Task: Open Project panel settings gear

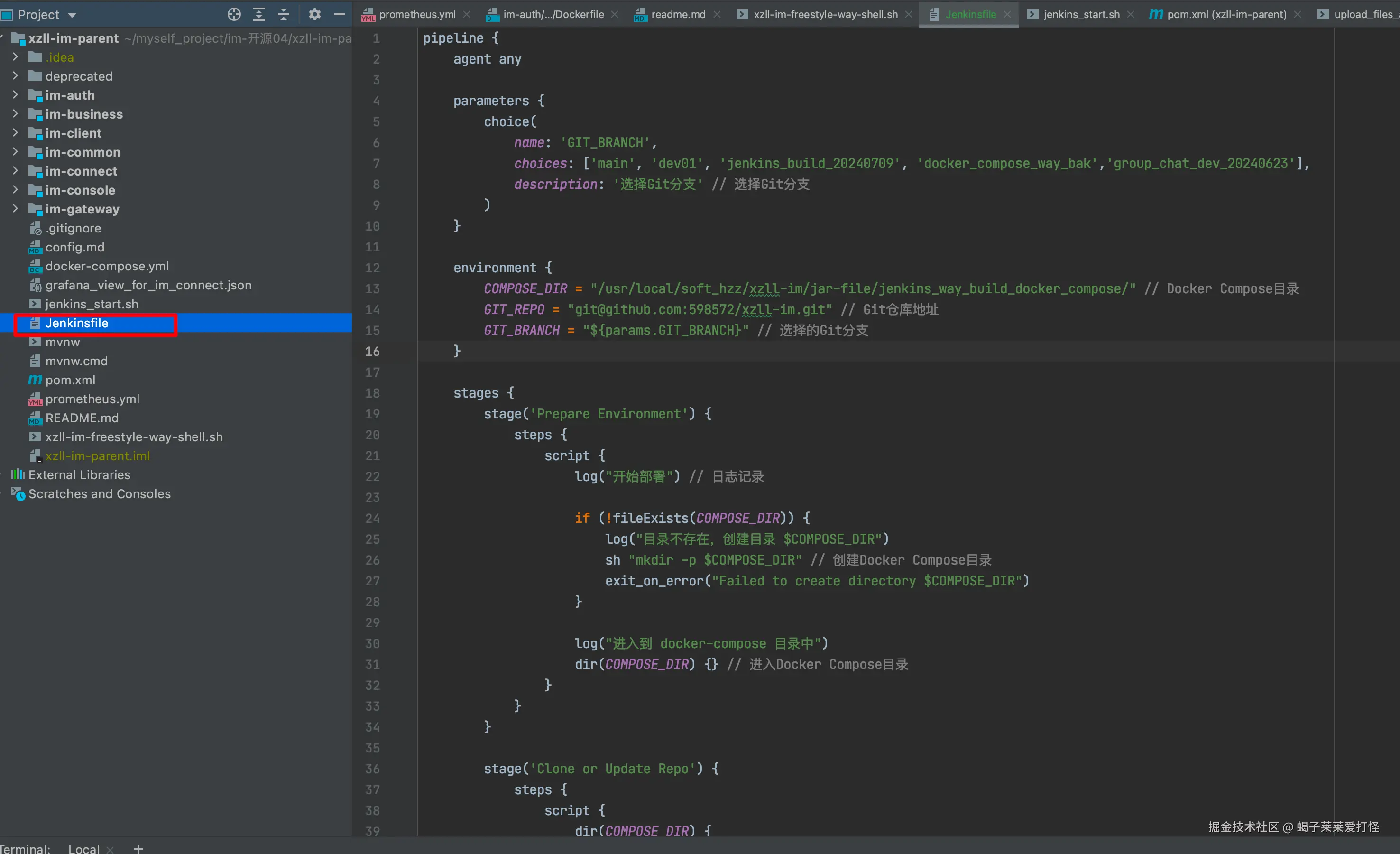Action: (314, 14)
